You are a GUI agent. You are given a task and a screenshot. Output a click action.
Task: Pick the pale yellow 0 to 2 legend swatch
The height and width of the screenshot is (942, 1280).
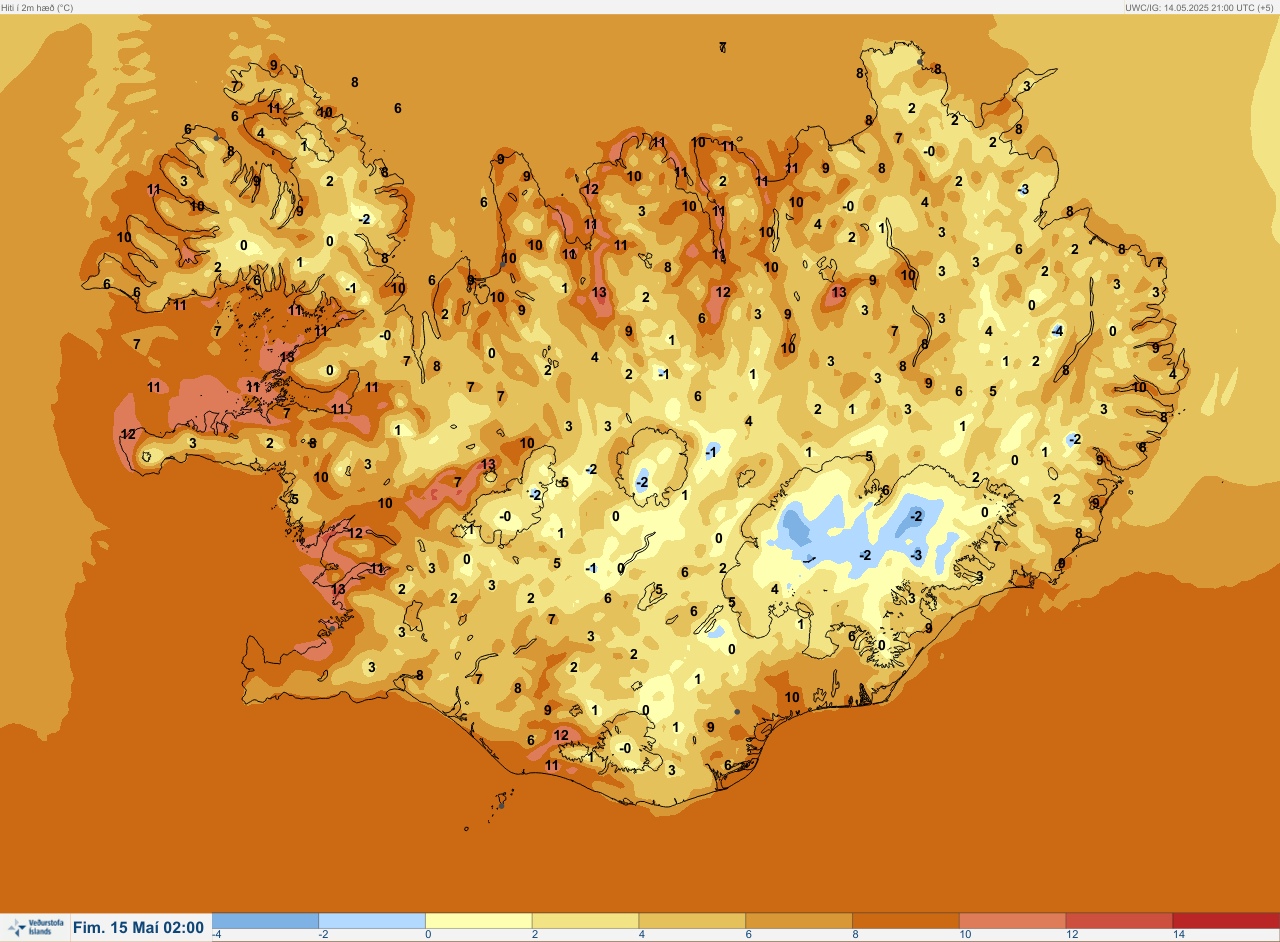tap(479, 921)
